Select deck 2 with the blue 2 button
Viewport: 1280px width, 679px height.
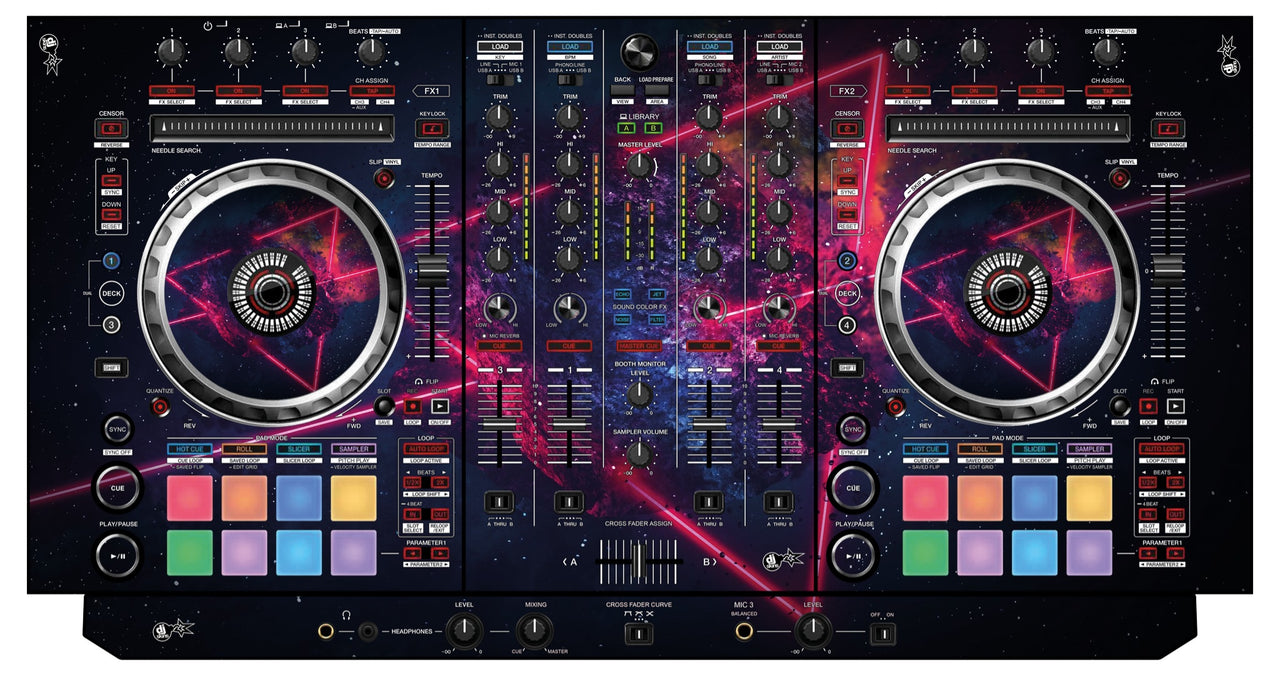click(847, 261)
